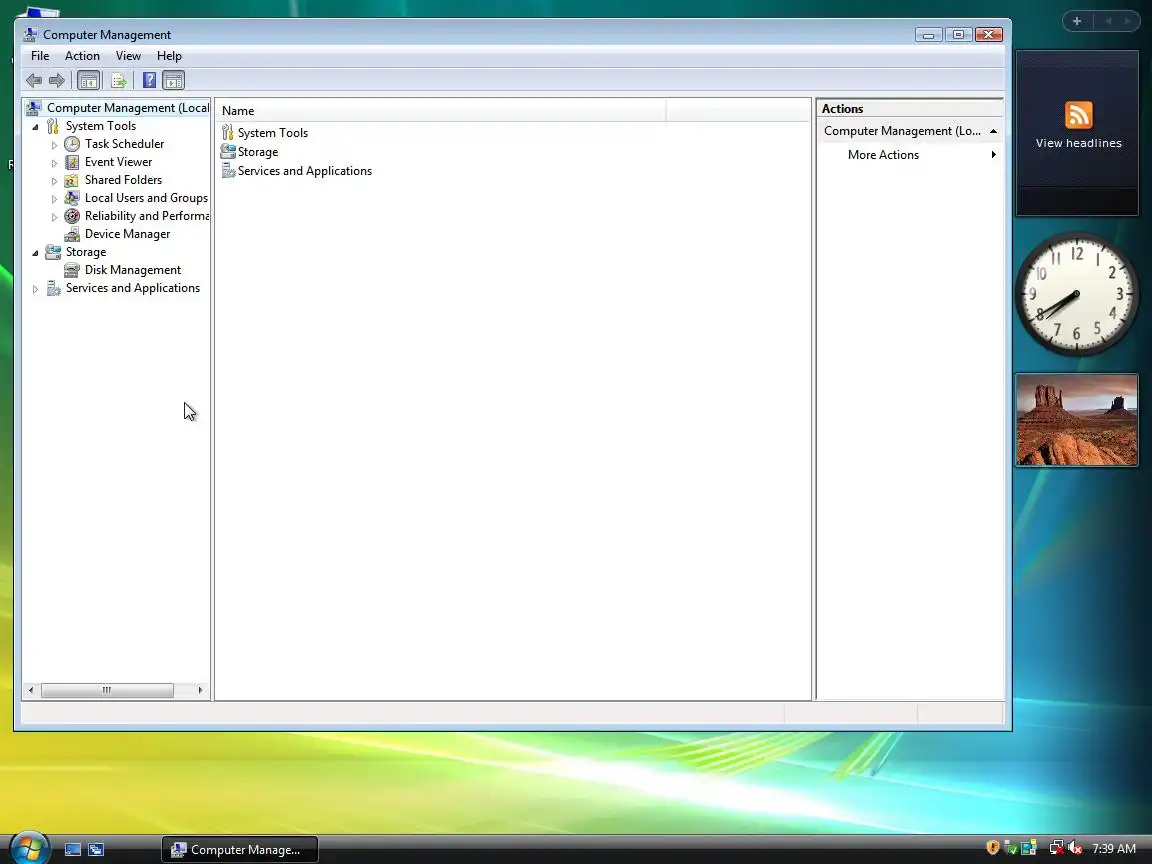This screenshot has height=864, width=1152.
Task: Open the Action menu
Action: tap(82, 56)
